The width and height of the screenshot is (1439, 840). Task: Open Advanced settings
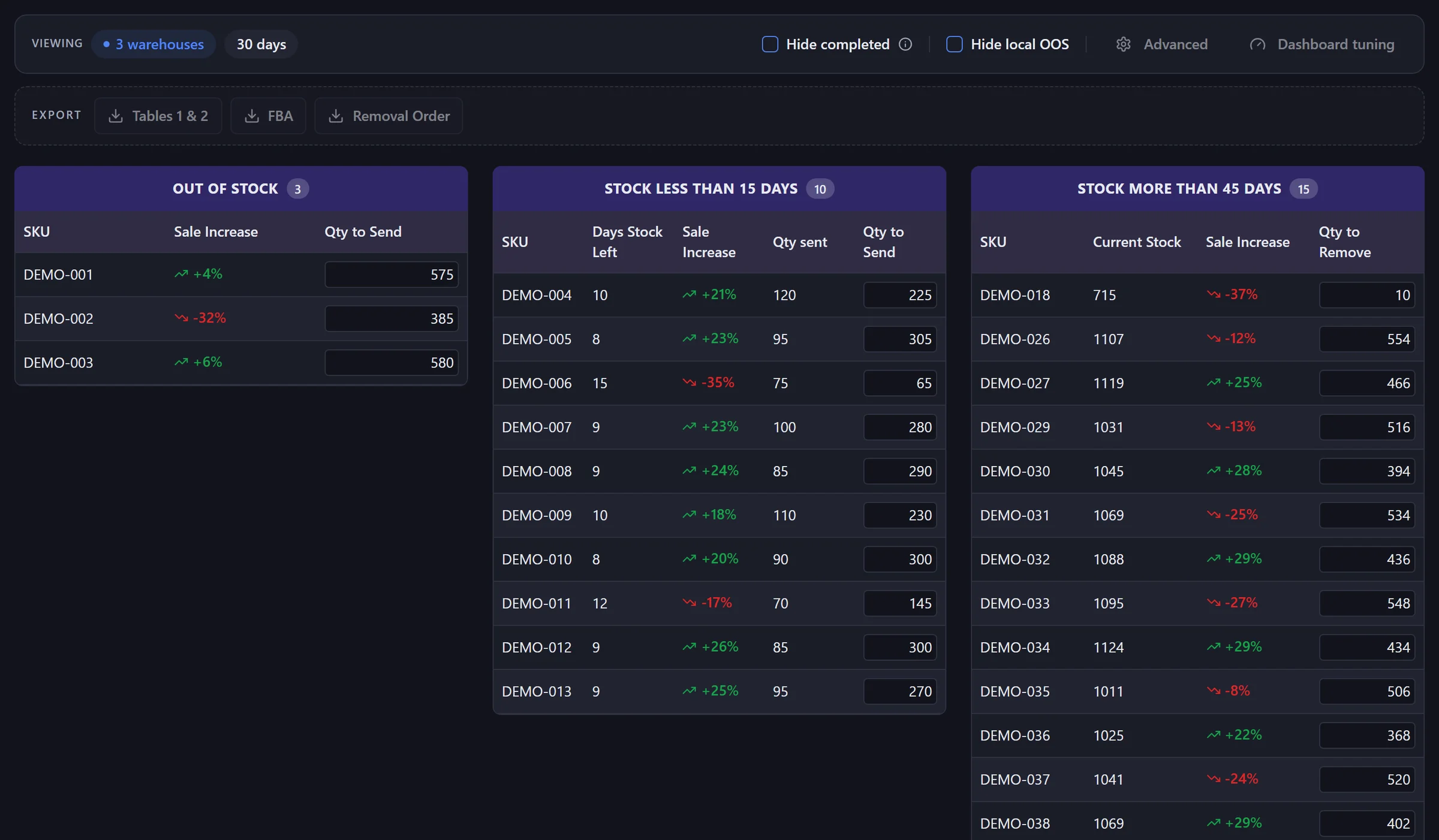[1162, 44]
